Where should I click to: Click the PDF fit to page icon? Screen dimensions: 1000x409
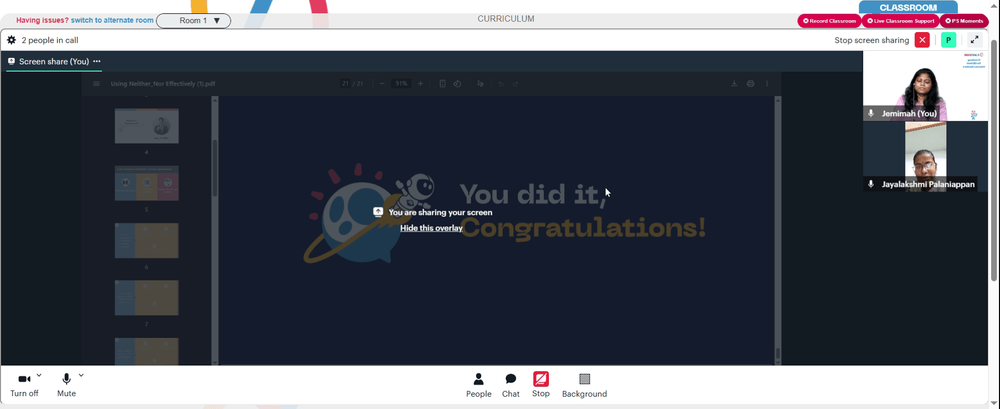click(x=443, y=84)
